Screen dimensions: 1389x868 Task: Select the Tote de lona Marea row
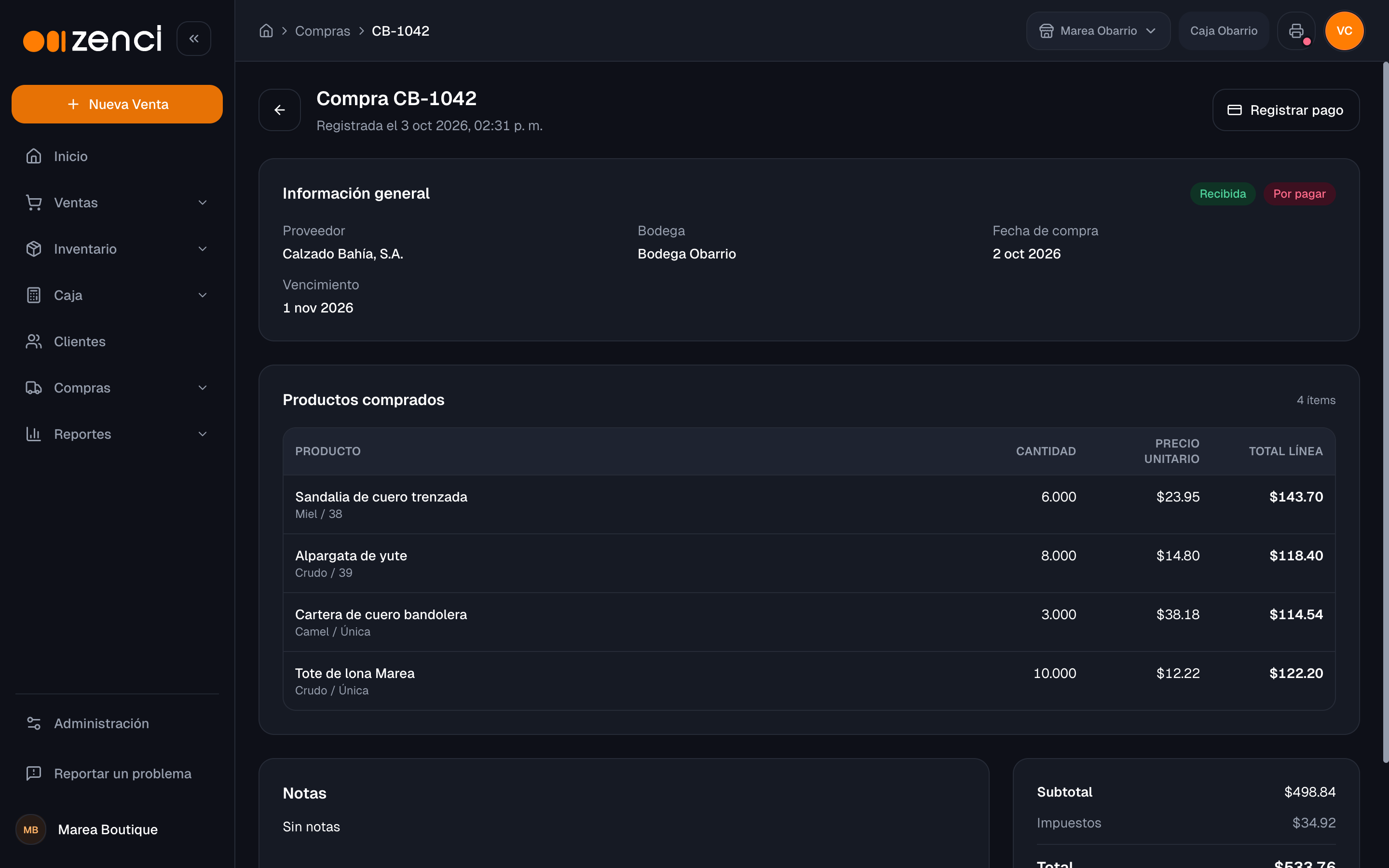pyautogui.click(x=809, y=681)
